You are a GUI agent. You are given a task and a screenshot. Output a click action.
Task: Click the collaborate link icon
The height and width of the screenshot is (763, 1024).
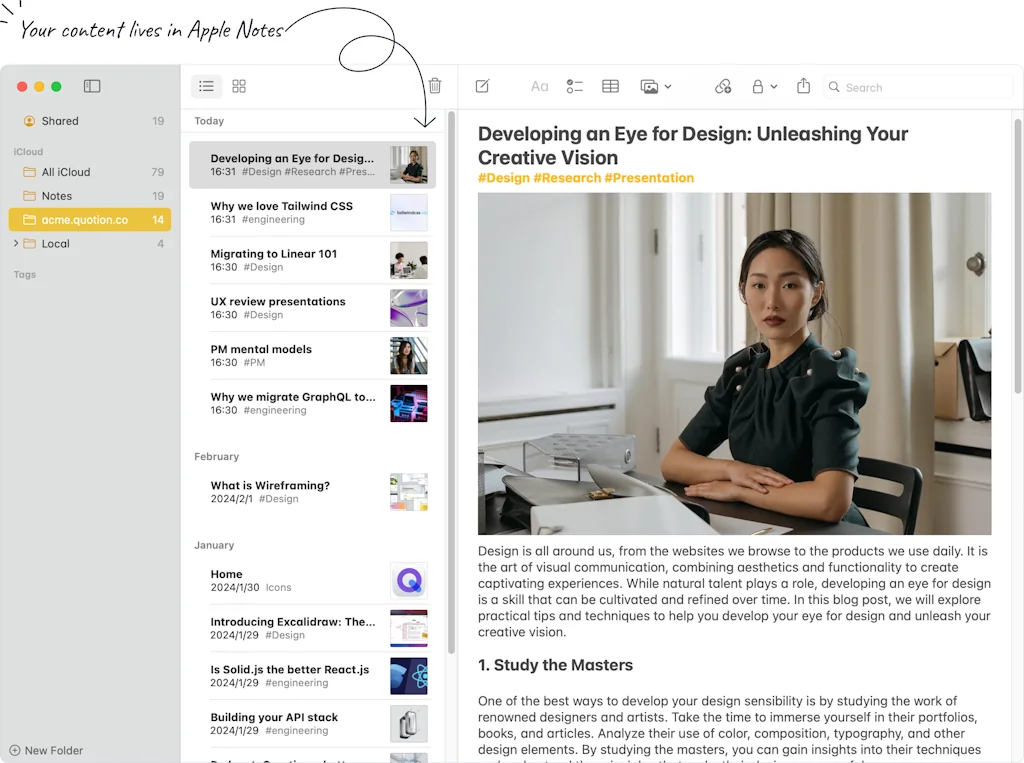[723, 87]
